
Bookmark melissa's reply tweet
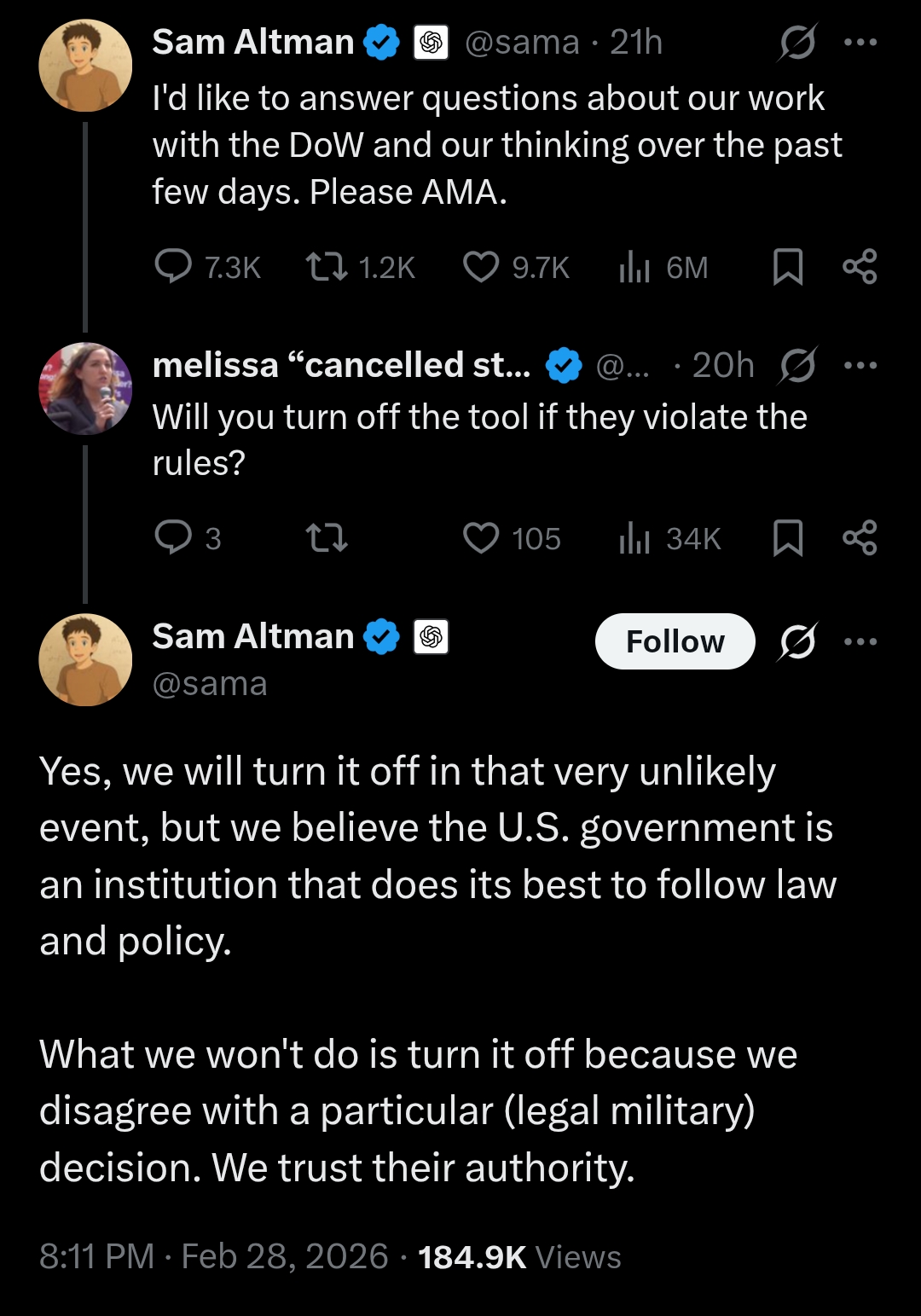[x=787, y=538]
